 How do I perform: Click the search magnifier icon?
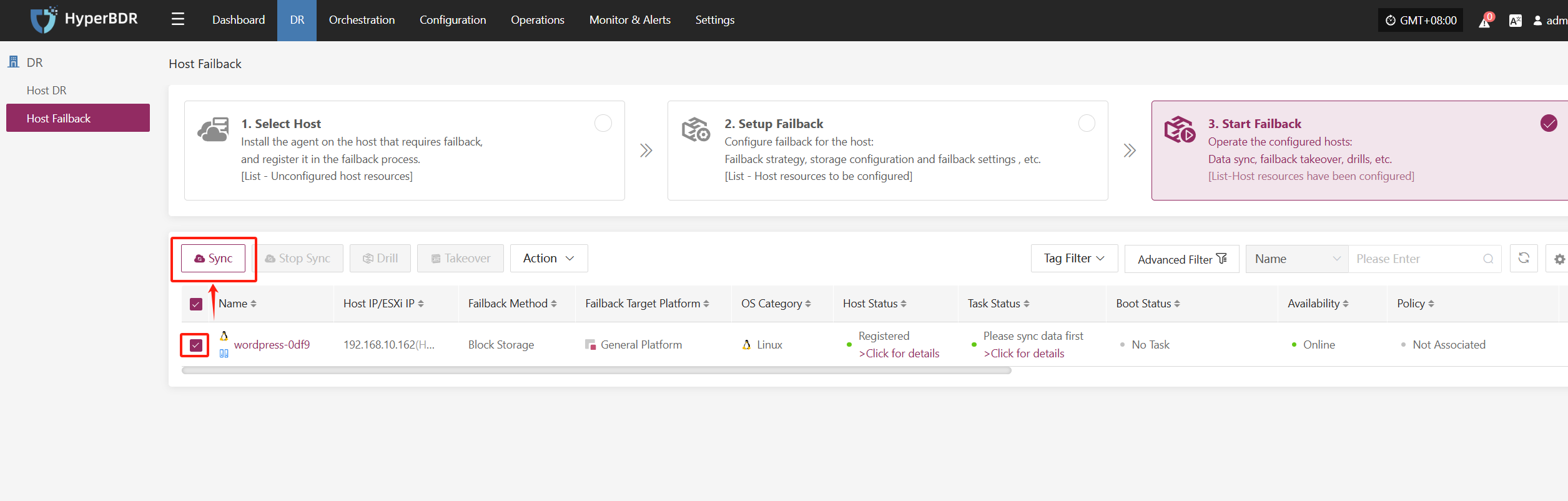[x=1488, y=259]
